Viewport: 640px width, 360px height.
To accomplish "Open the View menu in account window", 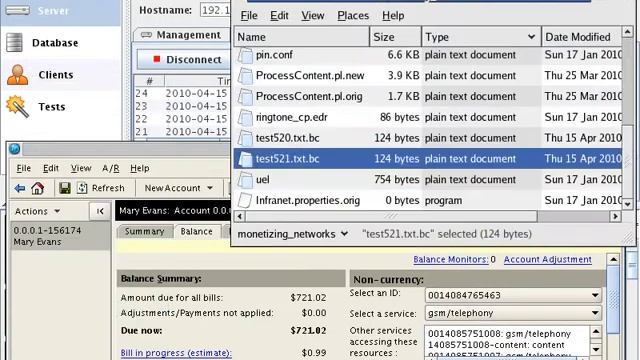I will 81,168.
